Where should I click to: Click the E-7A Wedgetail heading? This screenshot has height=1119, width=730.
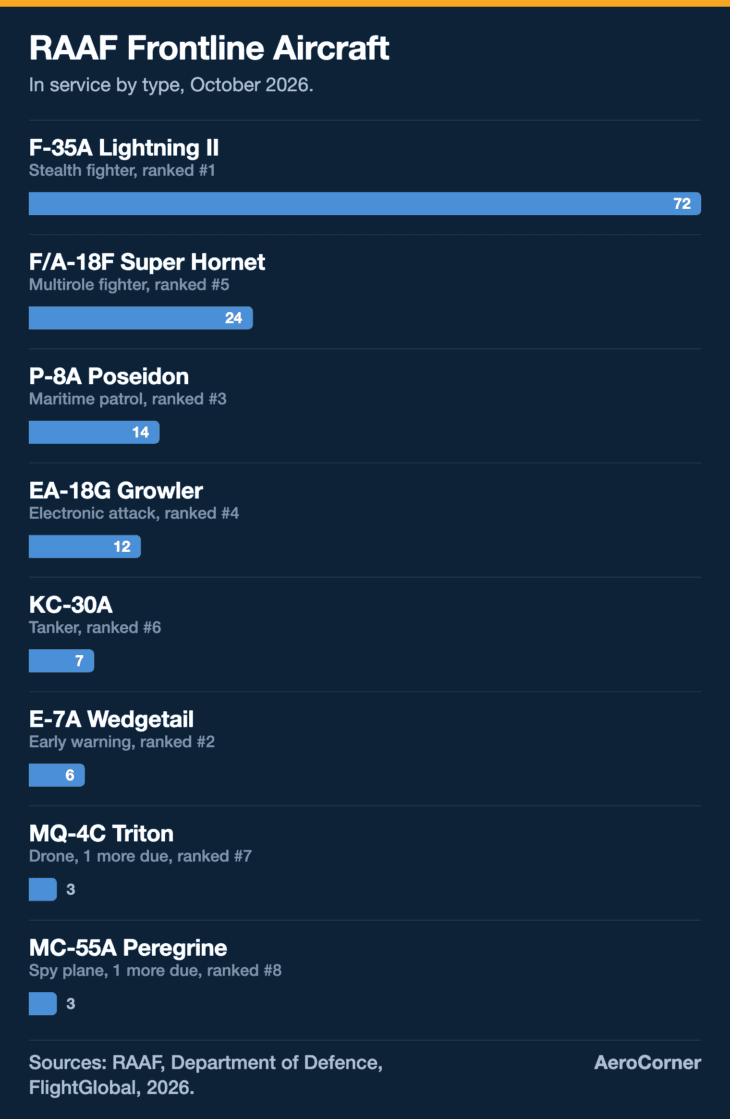[x=111, y=719]
